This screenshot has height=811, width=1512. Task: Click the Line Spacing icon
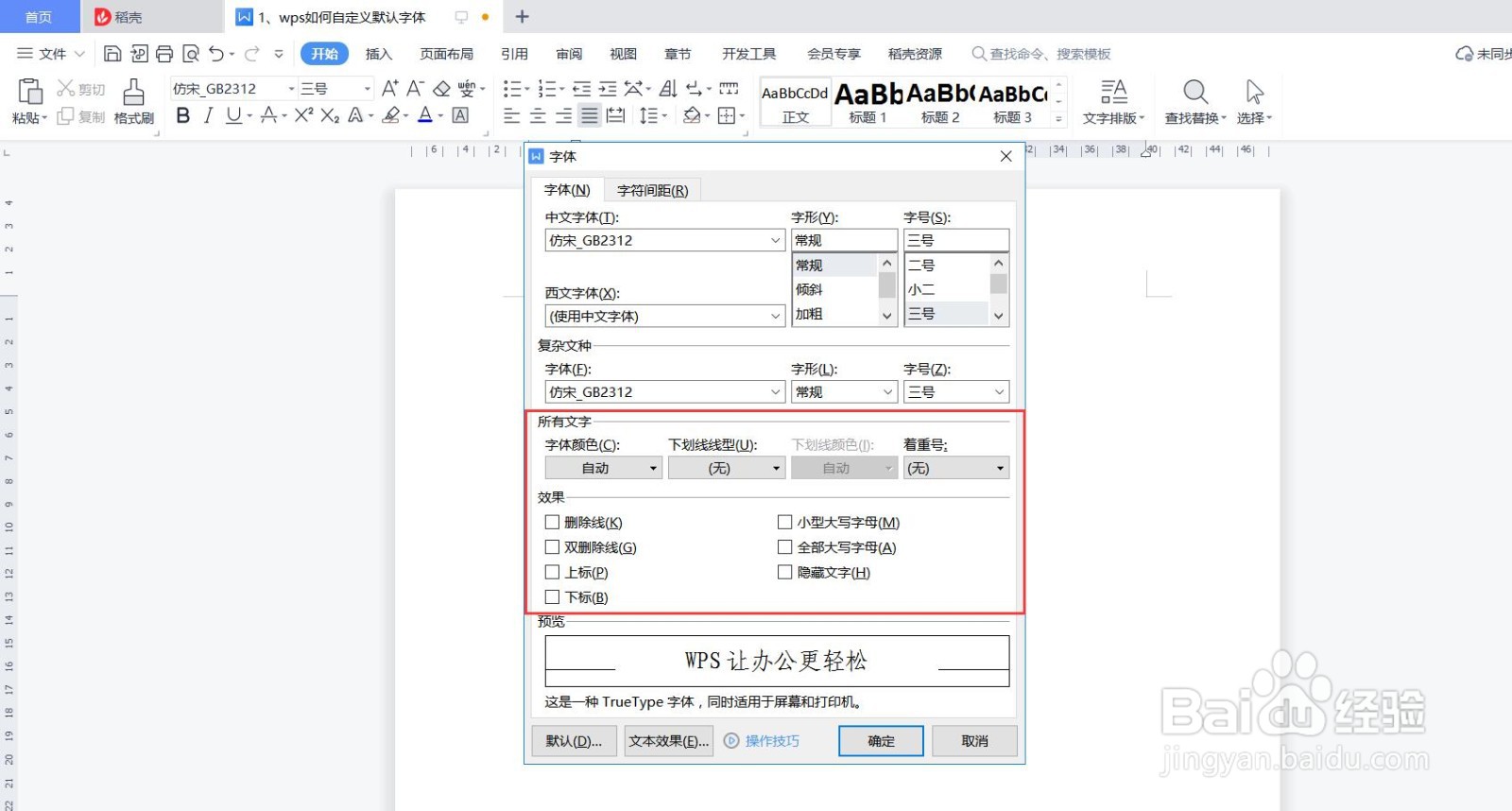(x=648, y=115)
